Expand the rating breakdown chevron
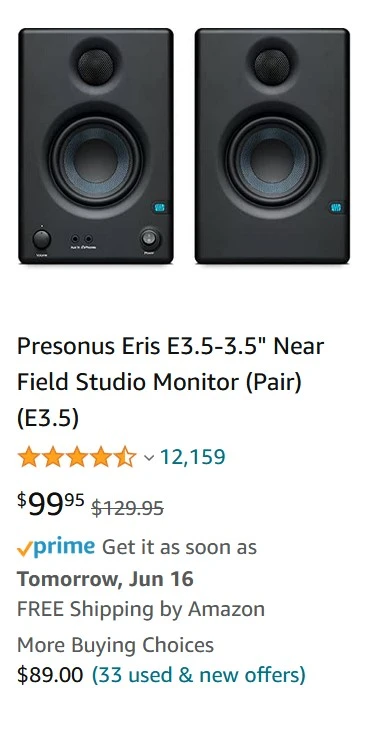 [x=149, y=458]
